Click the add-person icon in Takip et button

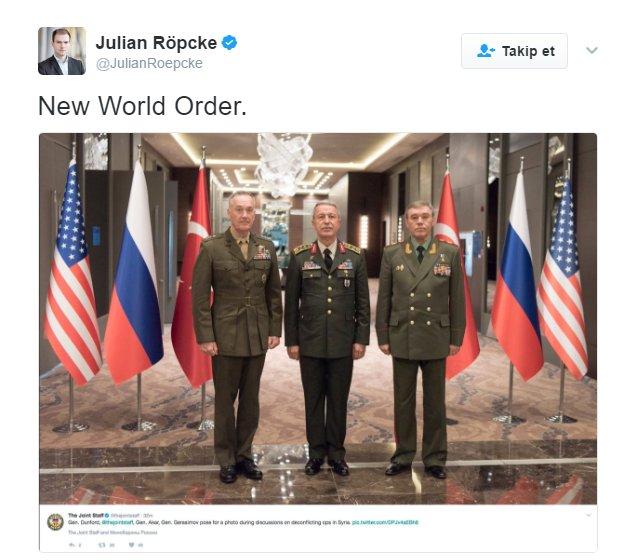486,51
